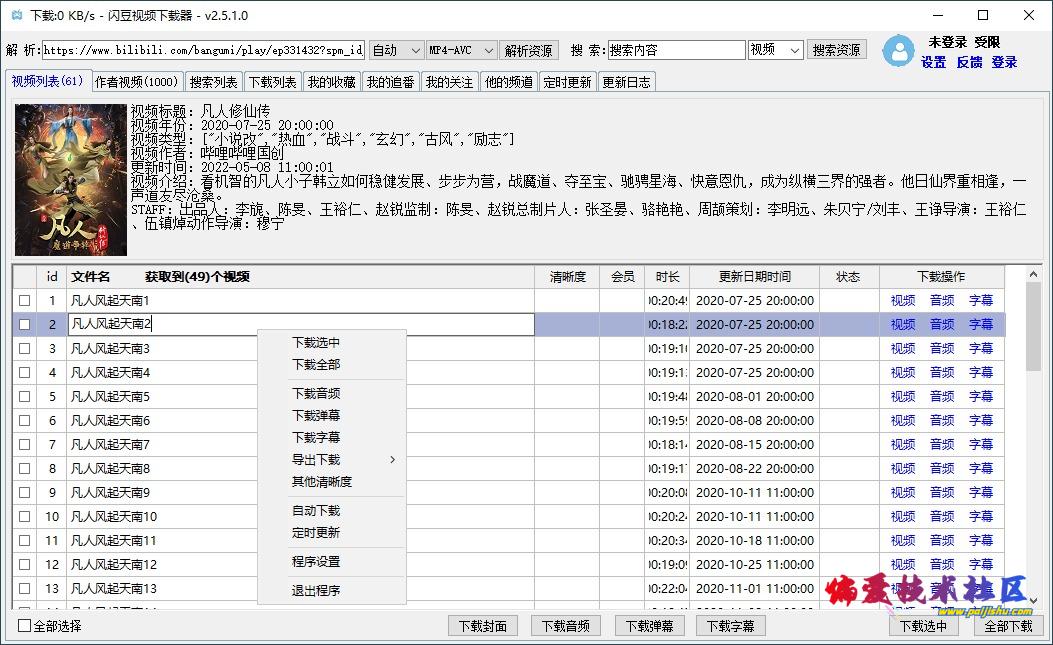Open the MP4-AVC format dropdown
Screen dimensions: 1053x645
point(462,50)
